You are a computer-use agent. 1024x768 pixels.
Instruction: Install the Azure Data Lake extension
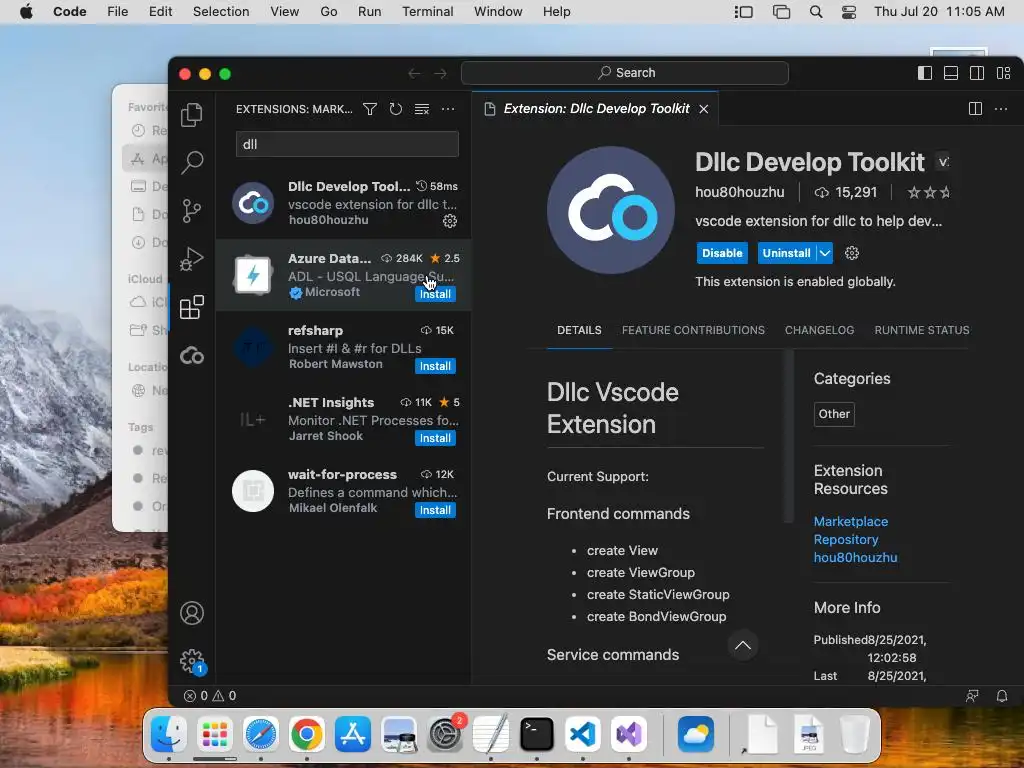tap(435, 295)
